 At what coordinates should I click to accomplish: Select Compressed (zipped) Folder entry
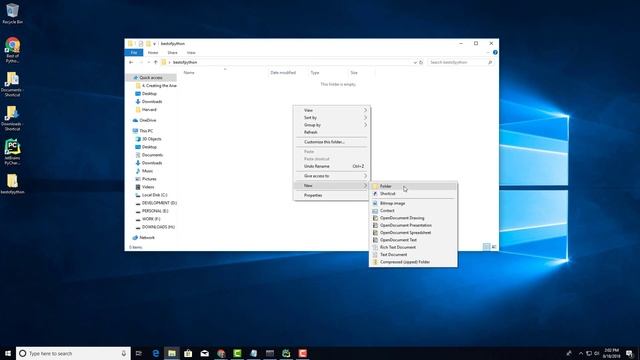pos(413,262)
